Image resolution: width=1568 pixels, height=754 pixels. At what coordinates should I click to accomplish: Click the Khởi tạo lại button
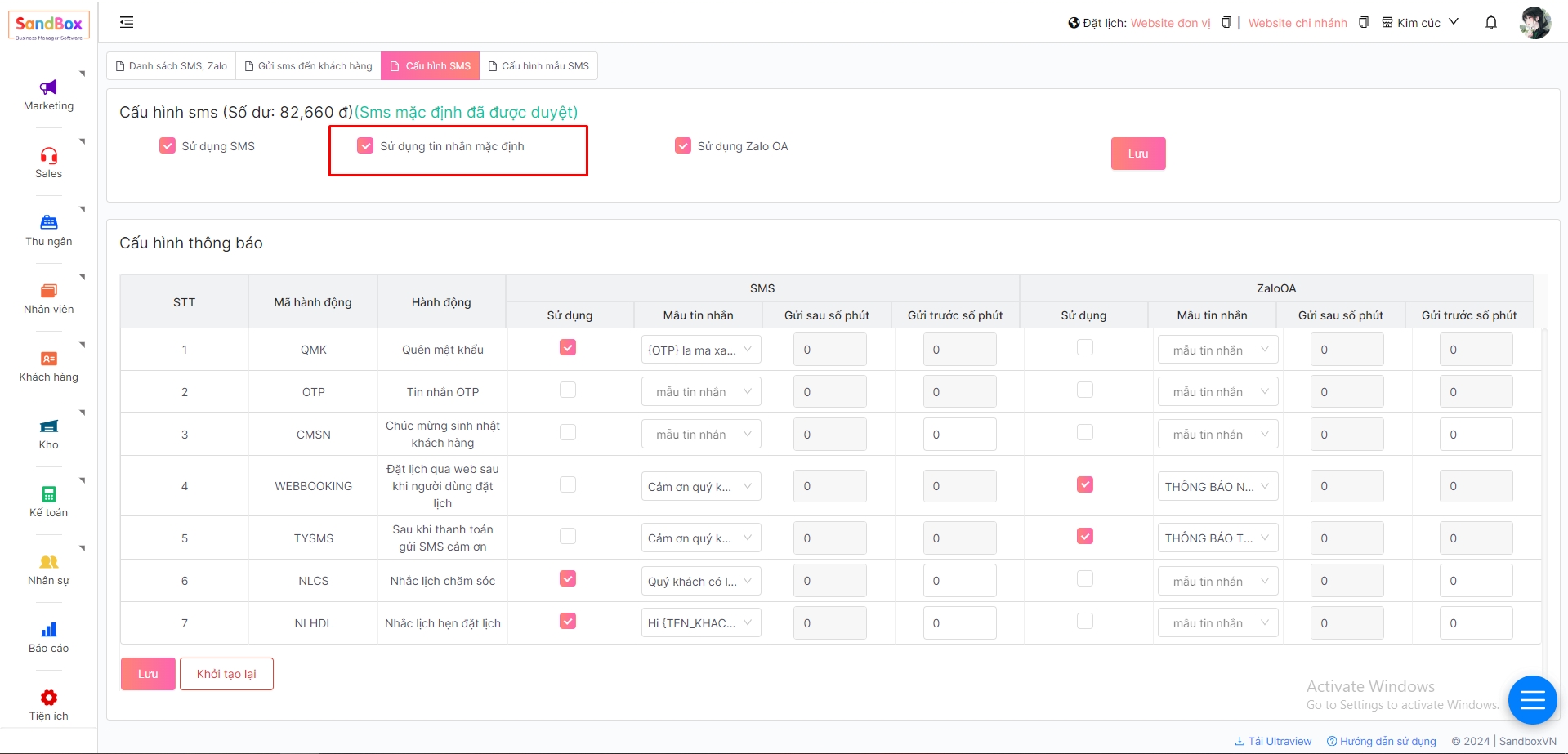226,674
